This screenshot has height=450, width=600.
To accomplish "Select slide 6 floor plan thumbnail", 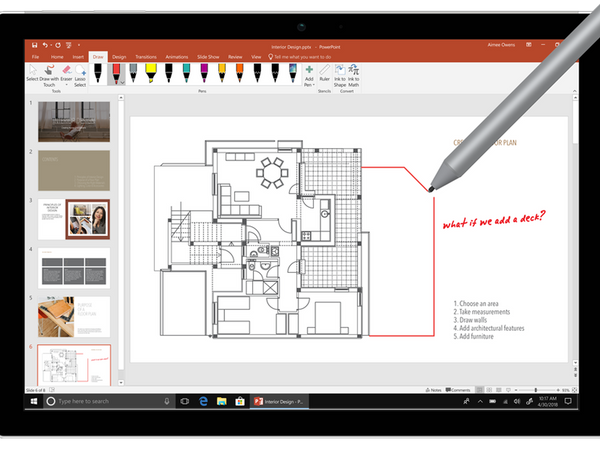I will click(x=74, y=365).
